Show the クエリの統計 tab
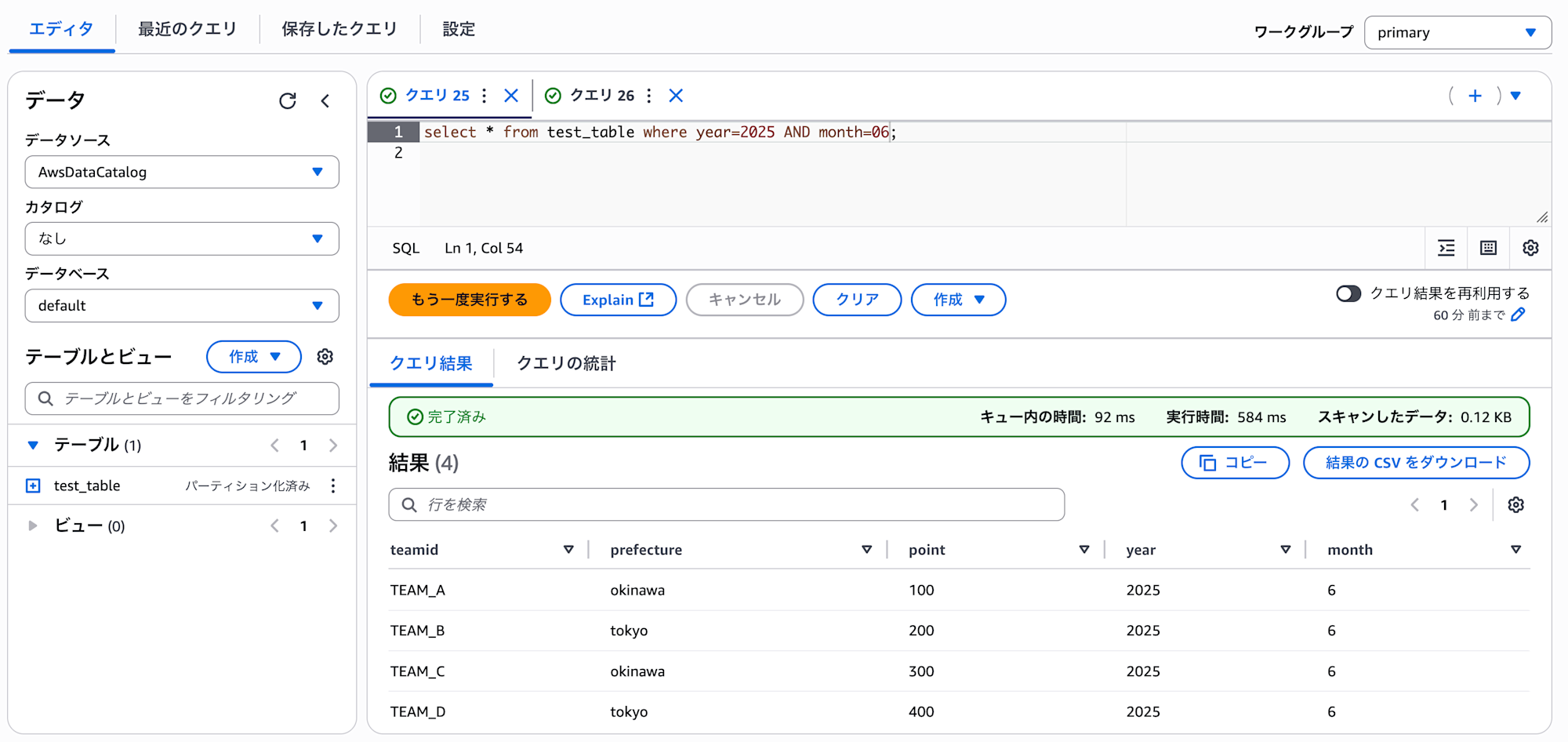Screen dimensions: 1568x742 (566, 364)
